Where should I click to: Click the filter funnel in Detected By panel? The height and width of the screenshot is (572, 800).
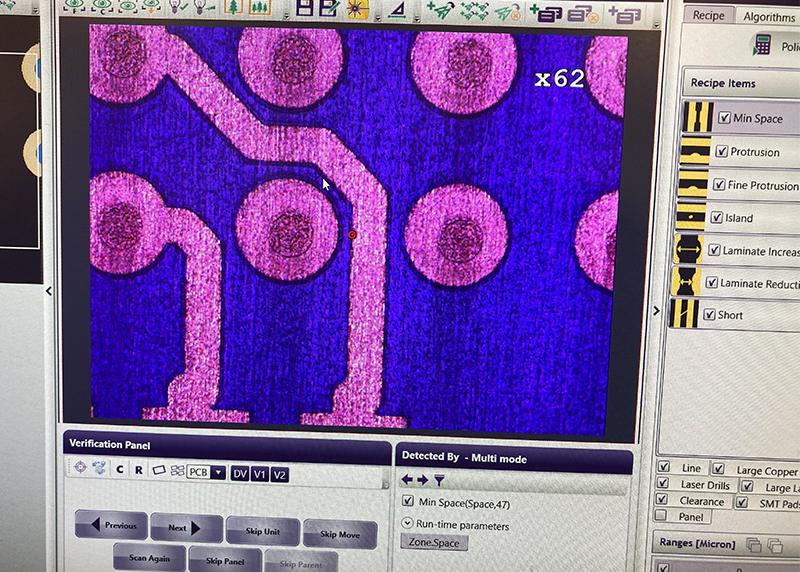point(439,480)
